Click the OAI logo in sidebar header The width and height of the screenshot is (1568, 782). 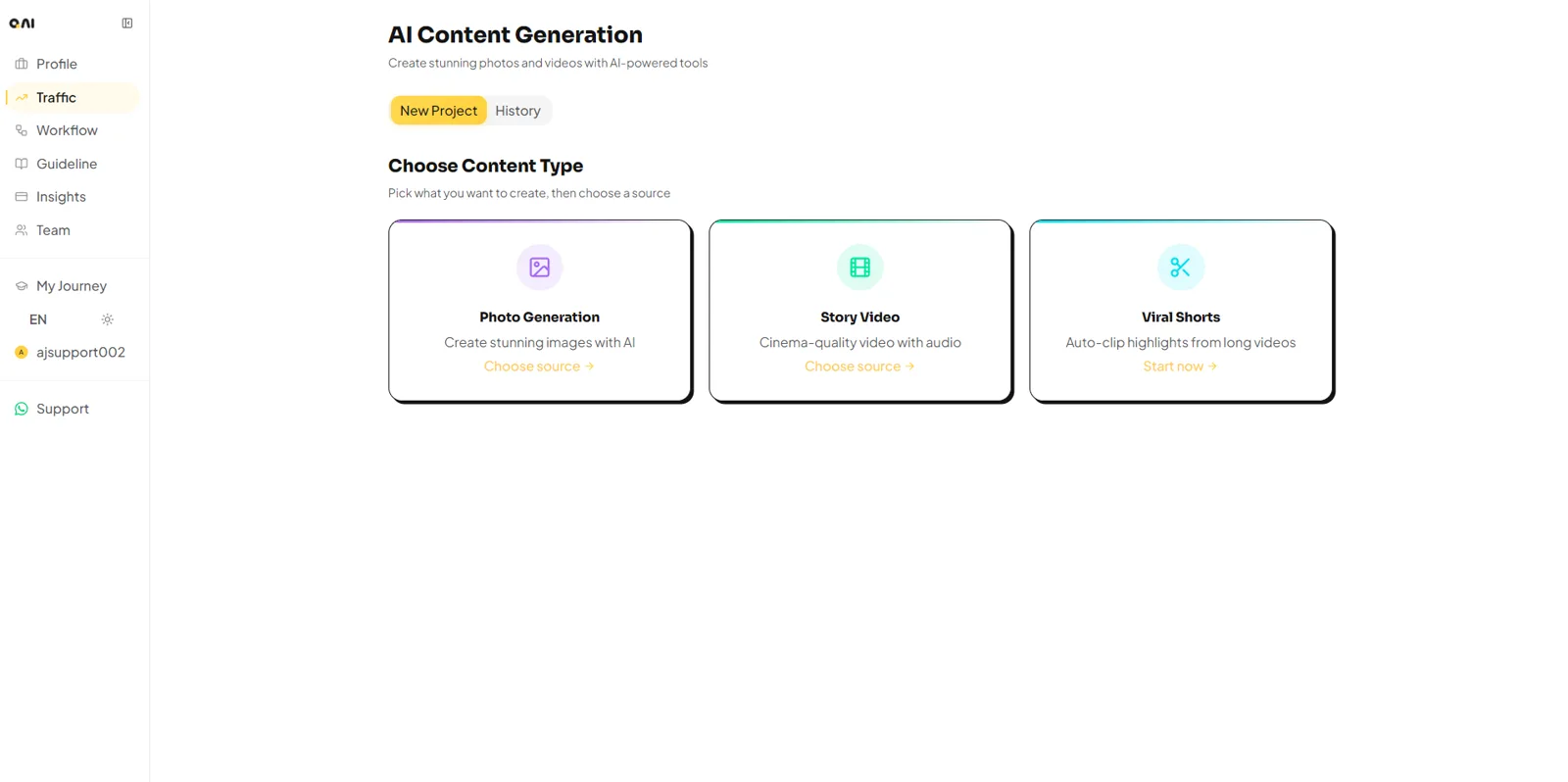22,24
